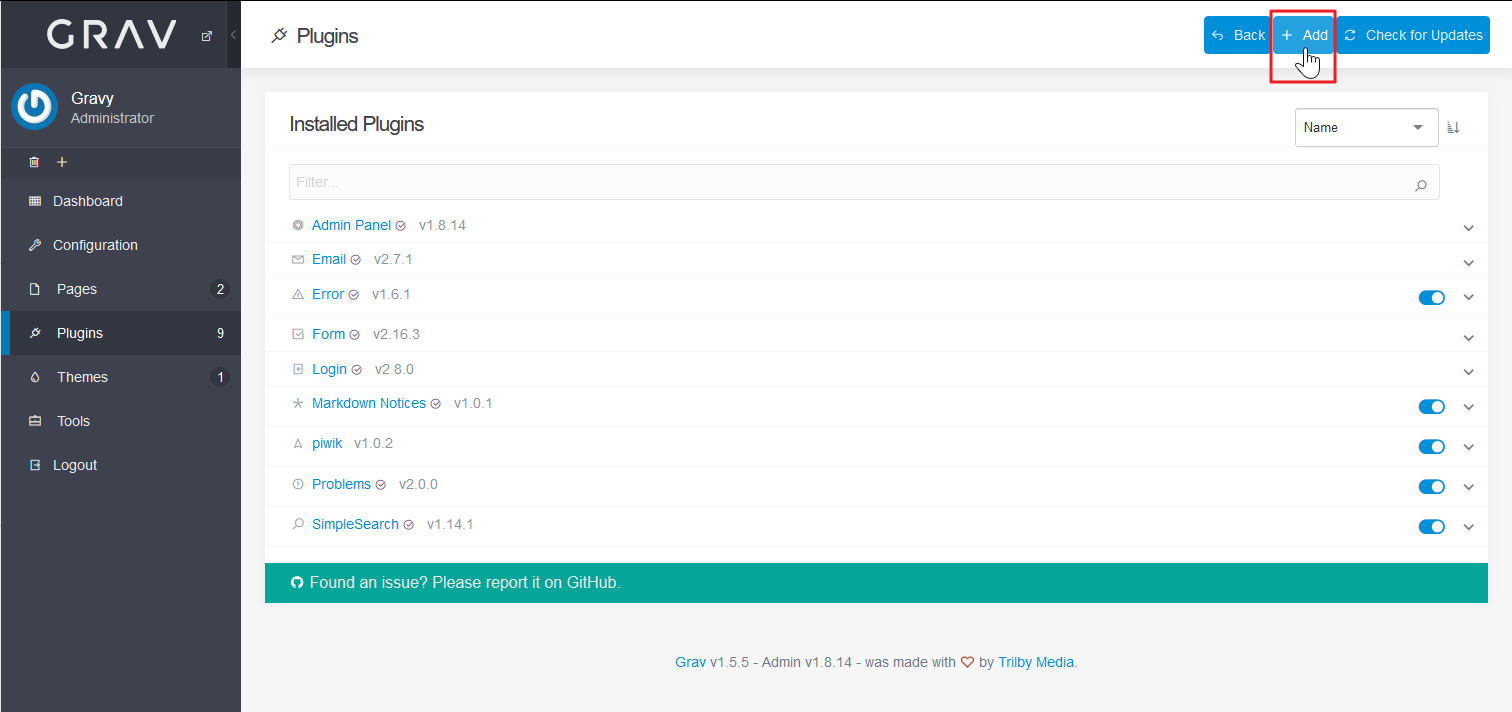Screen dimensions: 1512x712
Task: Disable the Markdown Notices plugin toggle
Action: tap(1432, 406)
